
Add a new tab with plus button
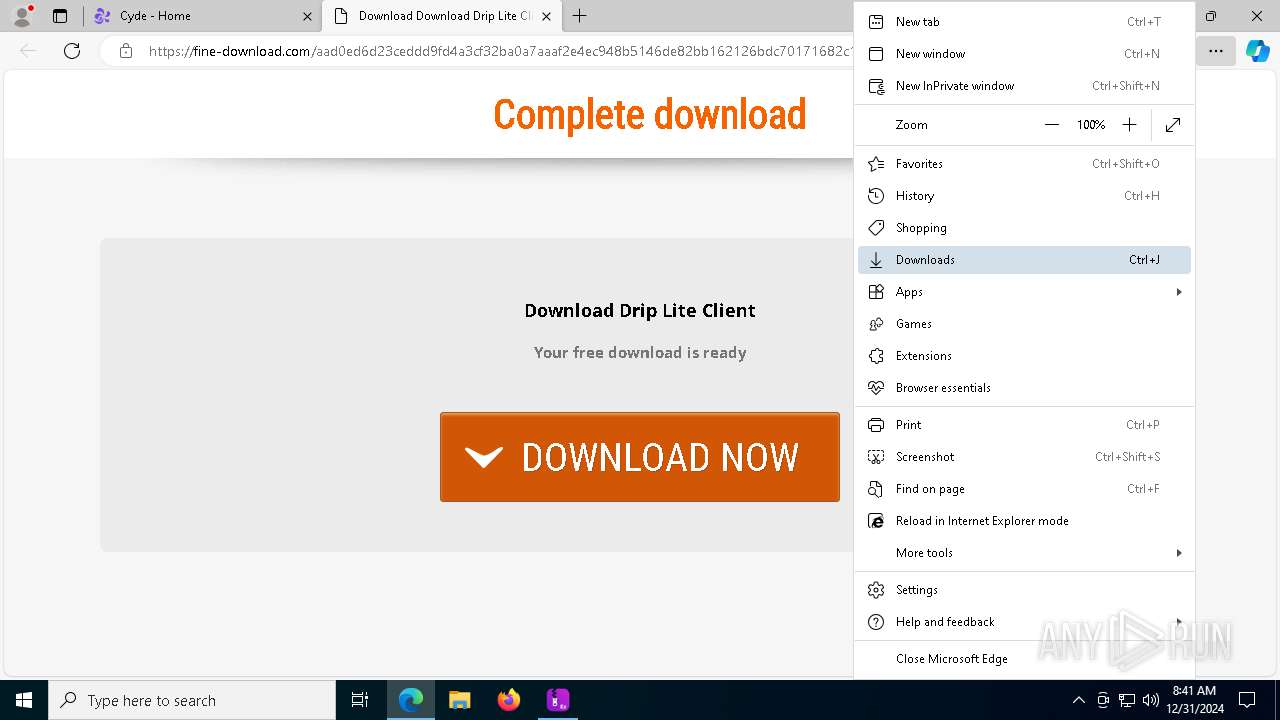(x=579, y=16)
